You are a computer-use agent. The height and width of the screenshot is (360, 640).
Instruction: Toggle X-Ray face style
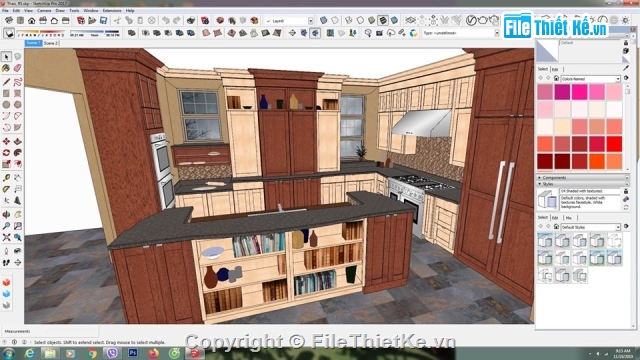[x=323, y=20]
